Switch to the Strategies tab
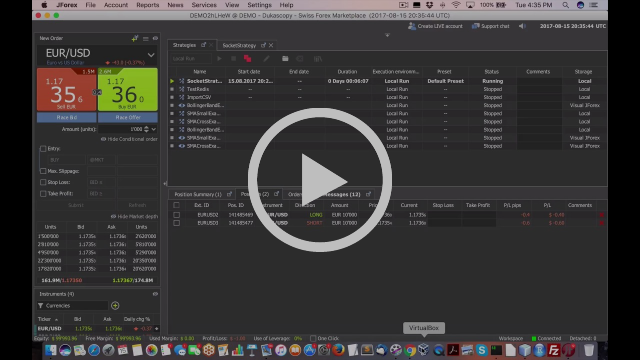This screenshot has width=640, height=360. 184,45
